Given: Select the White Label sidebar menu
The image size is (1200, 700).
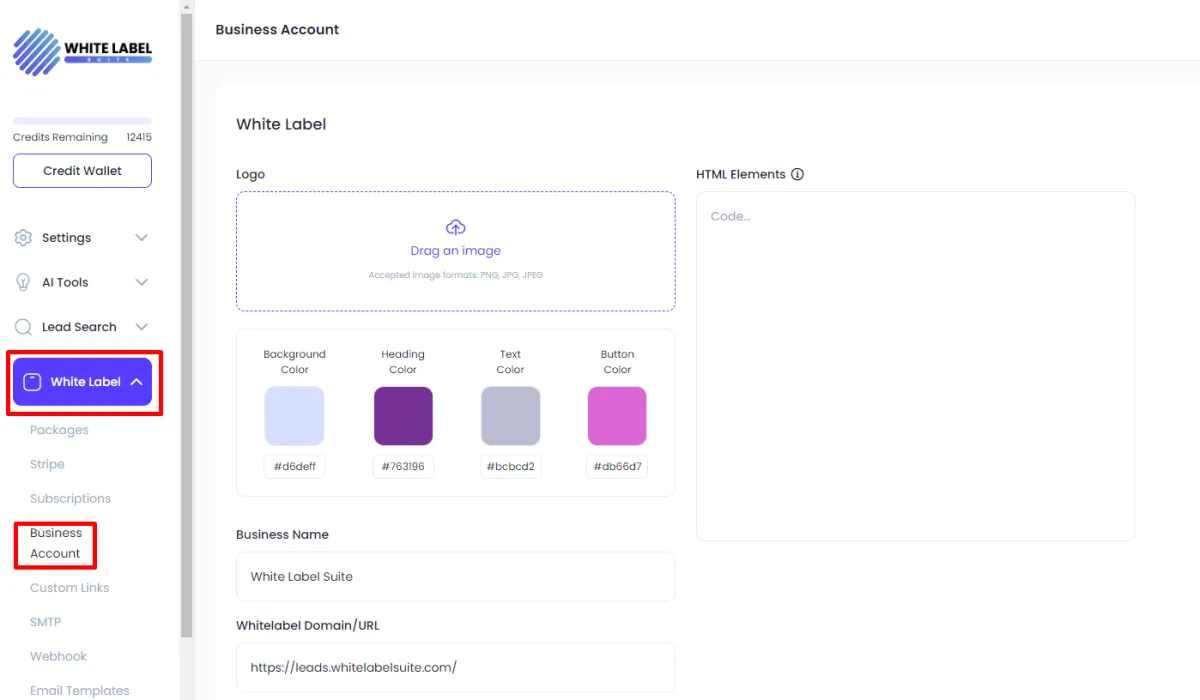Looking at the screenshot, I should click(82, 382).
